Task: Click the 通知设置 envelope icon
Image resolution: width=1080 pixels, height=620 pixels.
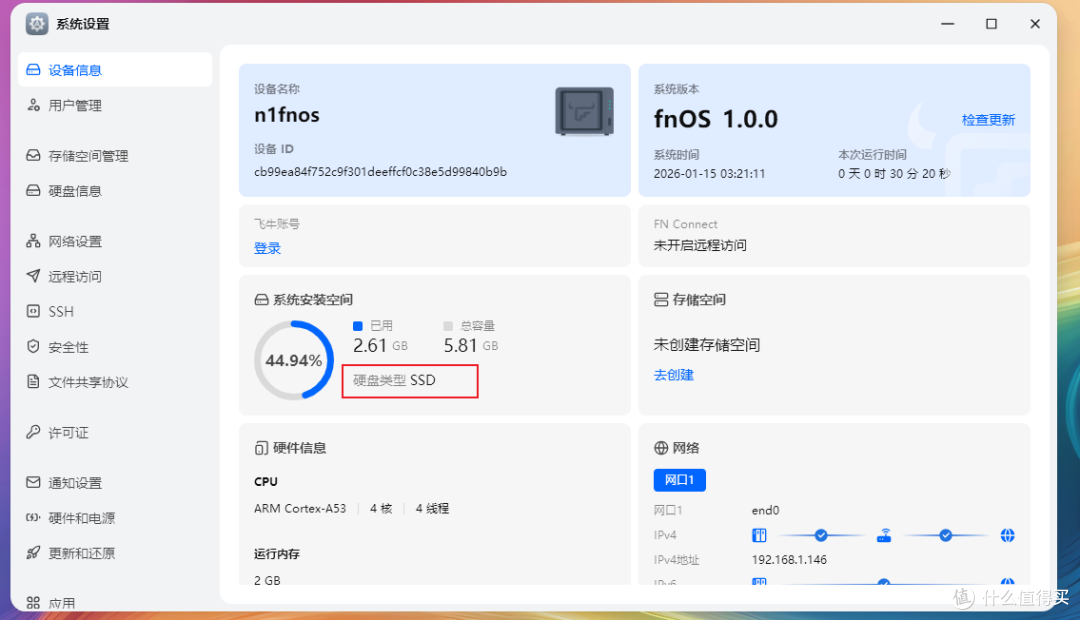Action: pos(33,482)
